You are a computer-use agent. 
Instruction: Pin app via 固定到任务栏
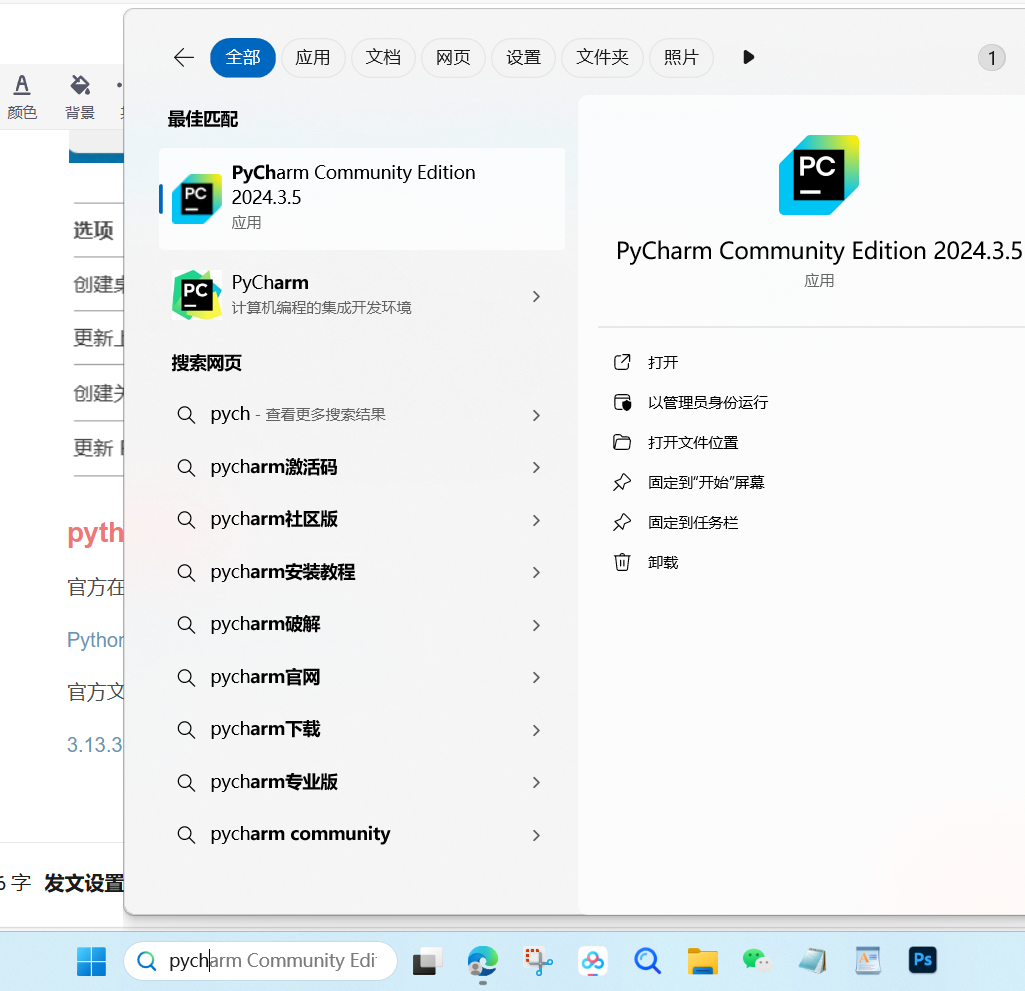tap(693, 522)
